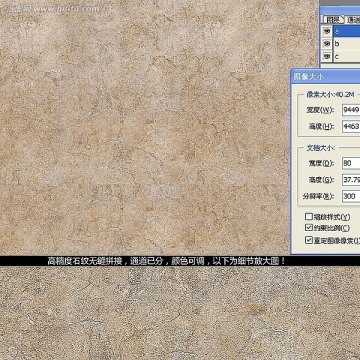Select layer c in the layers panel

click(346, 56)
